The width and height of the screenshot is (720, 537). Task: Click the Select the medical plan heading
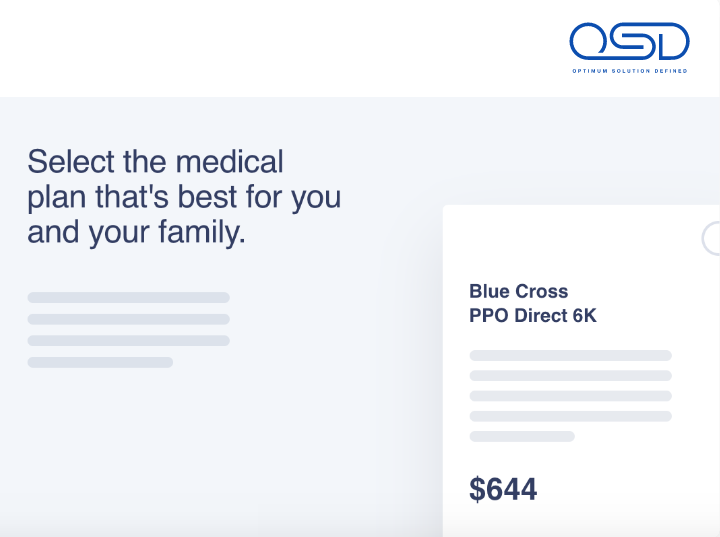(184, 197)
